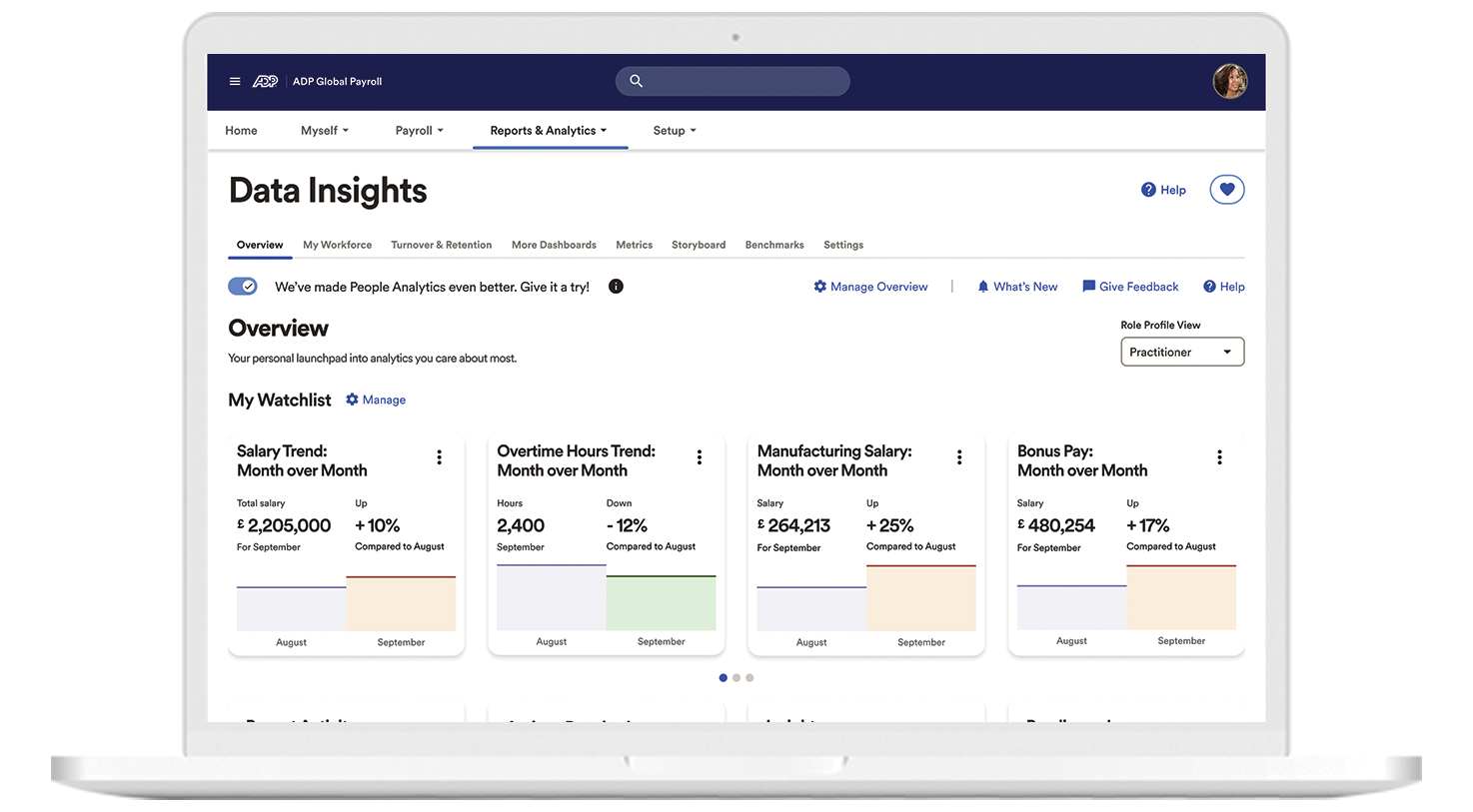The width and height of the screenshot is (1473, 812).
Task: Click the ADP Global Payroll header text
Action: click(337, 82)
